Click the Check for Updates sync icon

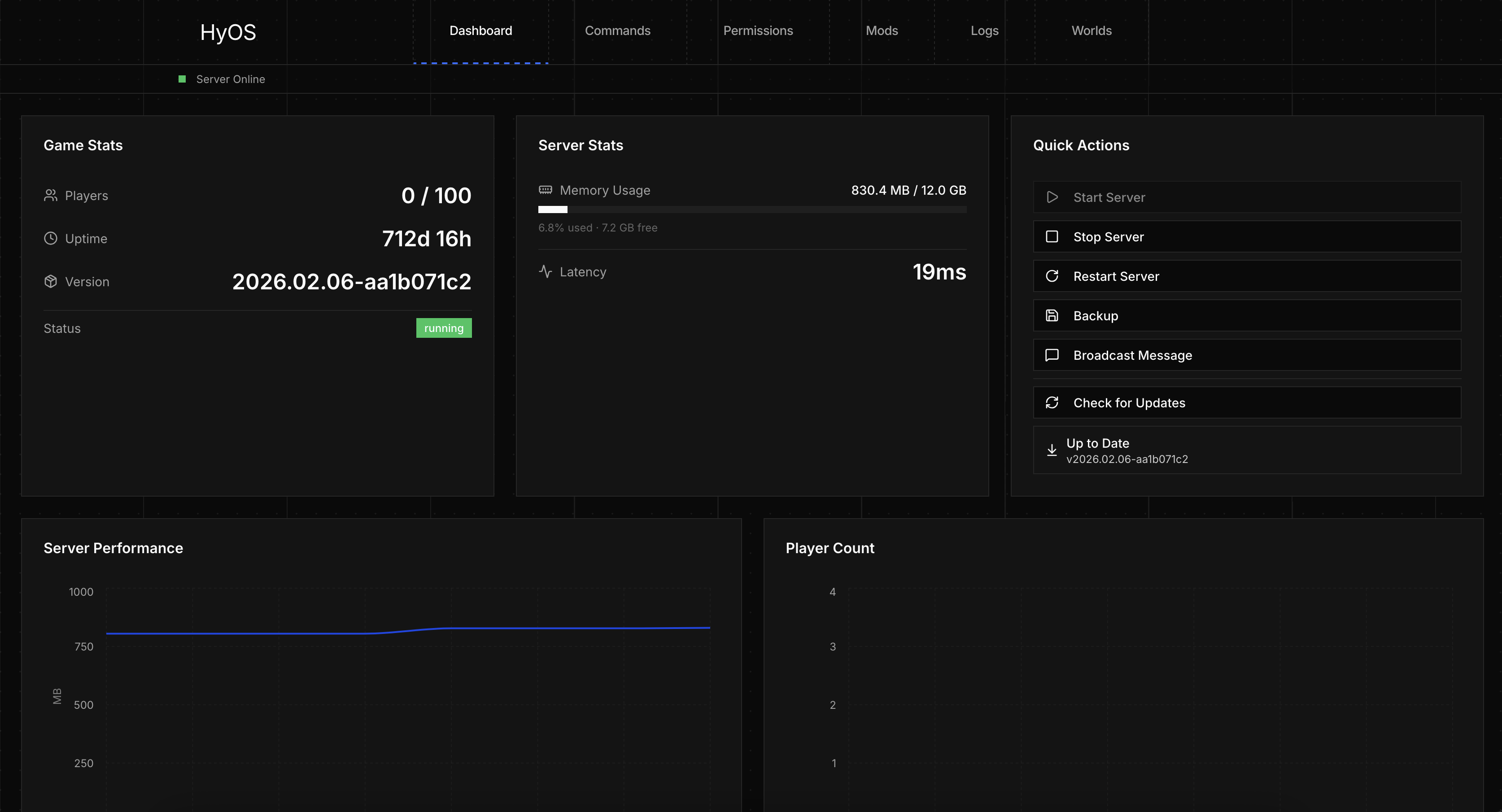pos(1052,402)
